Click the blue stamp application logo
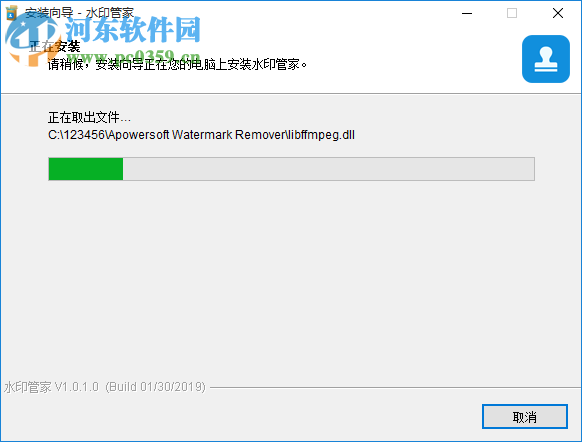 pos(546,59)
